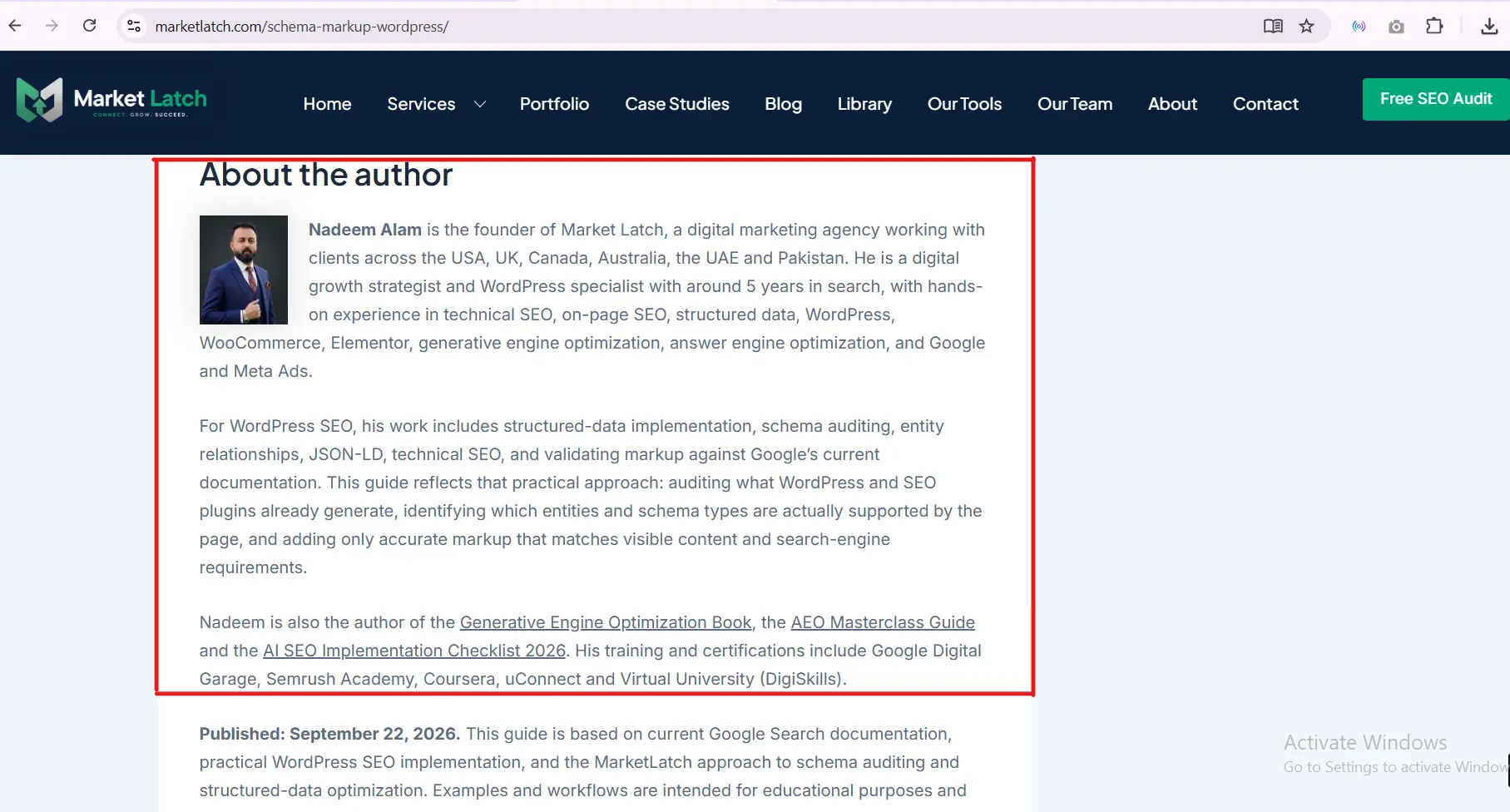Open the Library nav link

pos(864,104)
